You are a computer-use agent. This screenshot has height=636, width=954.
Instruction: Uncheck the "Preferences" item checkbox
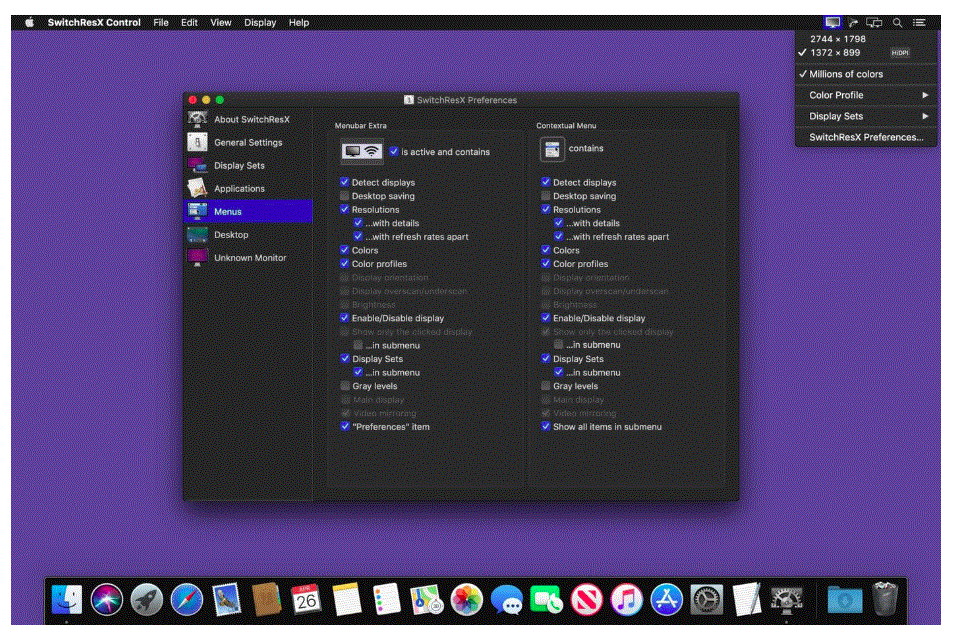[344, 427]
